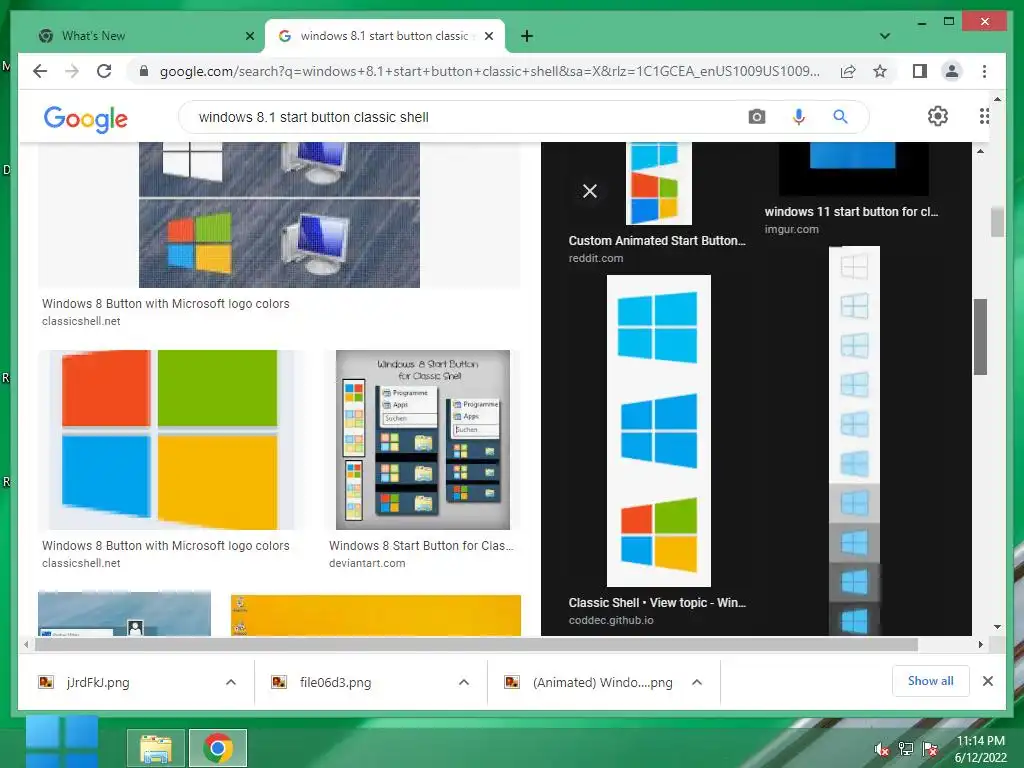Click Show all downloads
The width and height of the screenshot is (1024, 768).
(931, 681)
